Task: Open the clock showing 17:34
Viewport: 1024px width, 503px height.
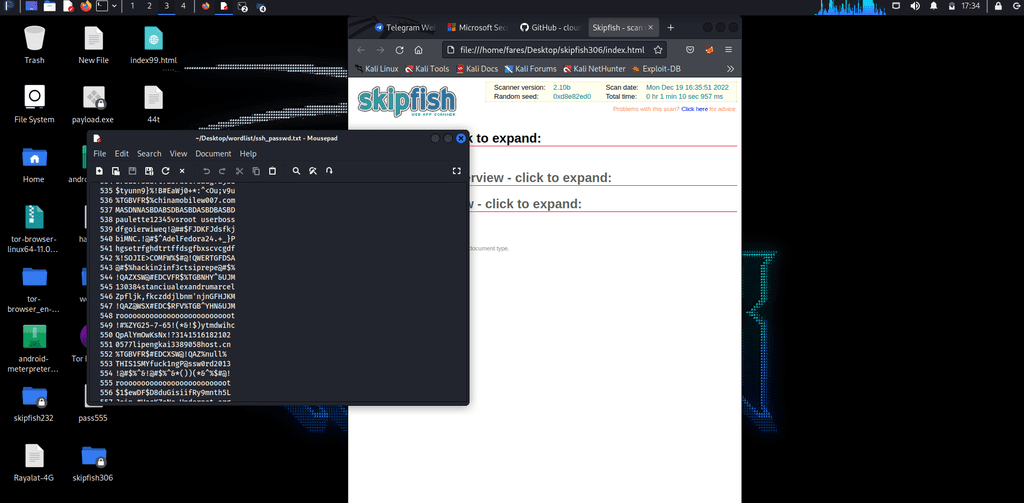Action: pos(970,6)
